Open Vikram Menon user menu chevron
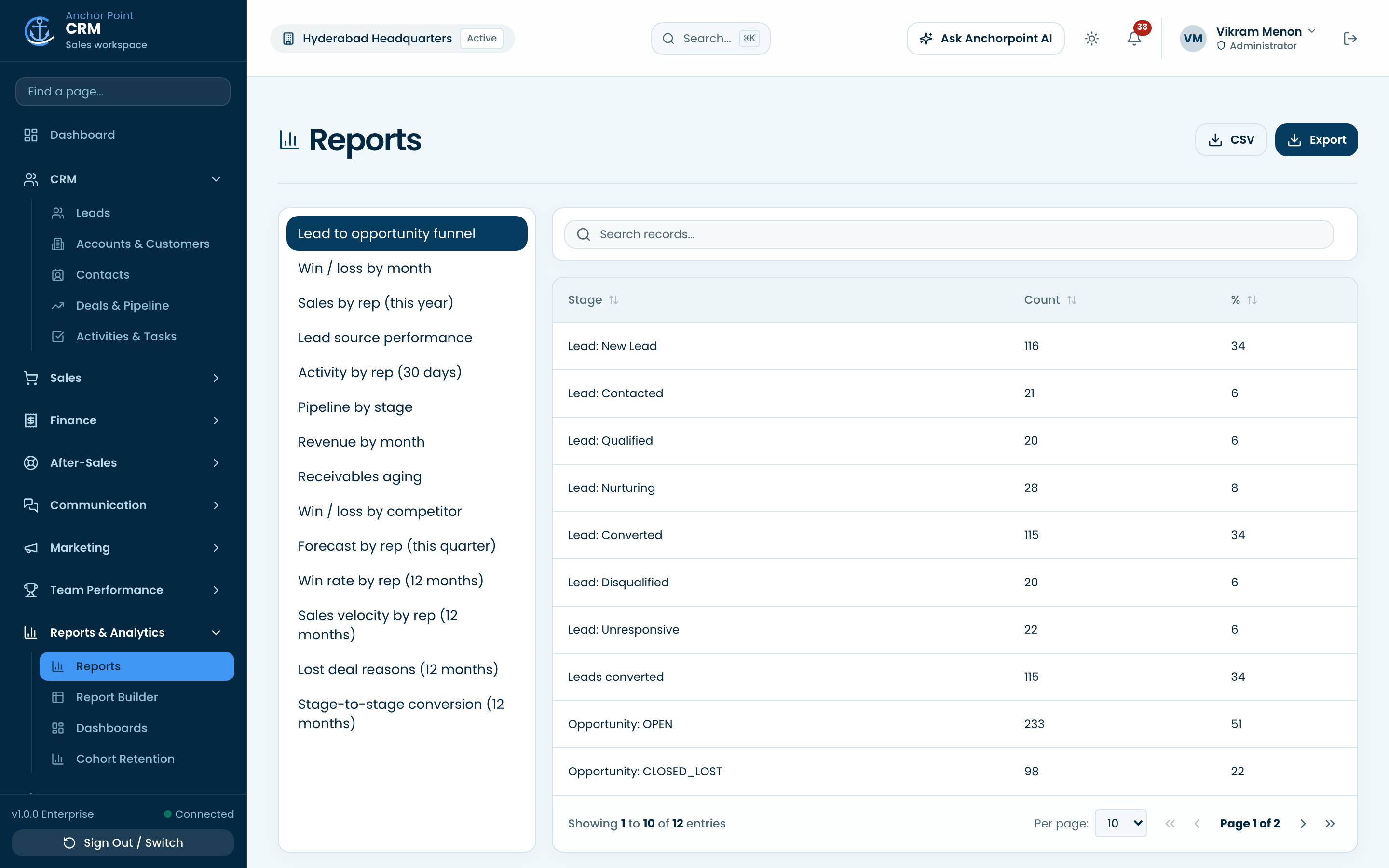The image size is (1389, 868). (x=1312, y=31)
